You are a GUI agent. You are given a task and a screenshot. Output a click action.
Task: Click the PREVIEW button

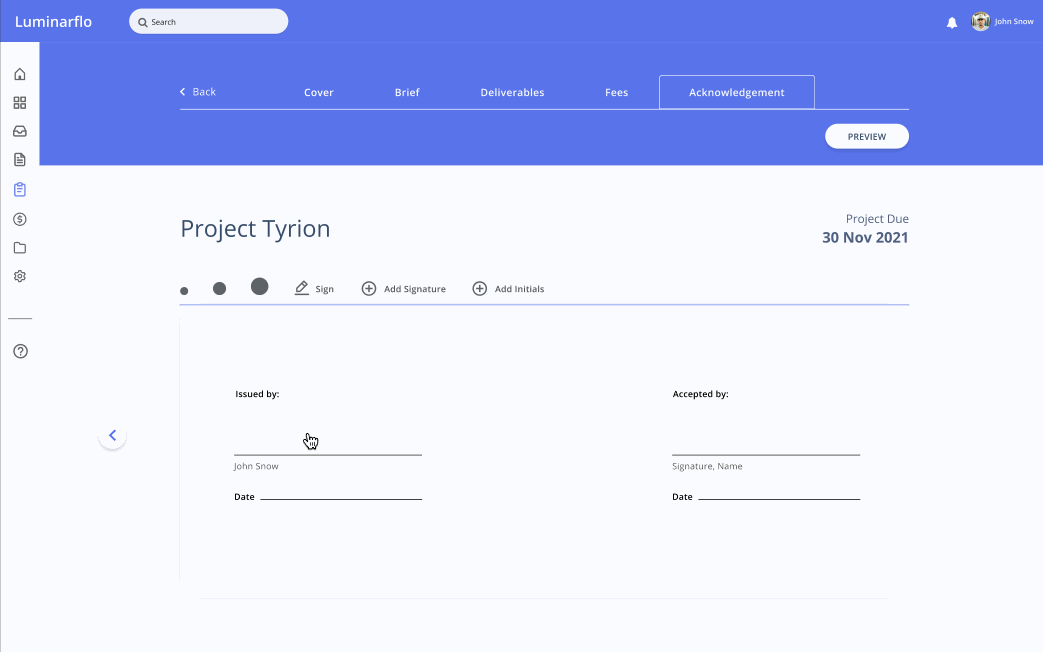click(867, 136)
